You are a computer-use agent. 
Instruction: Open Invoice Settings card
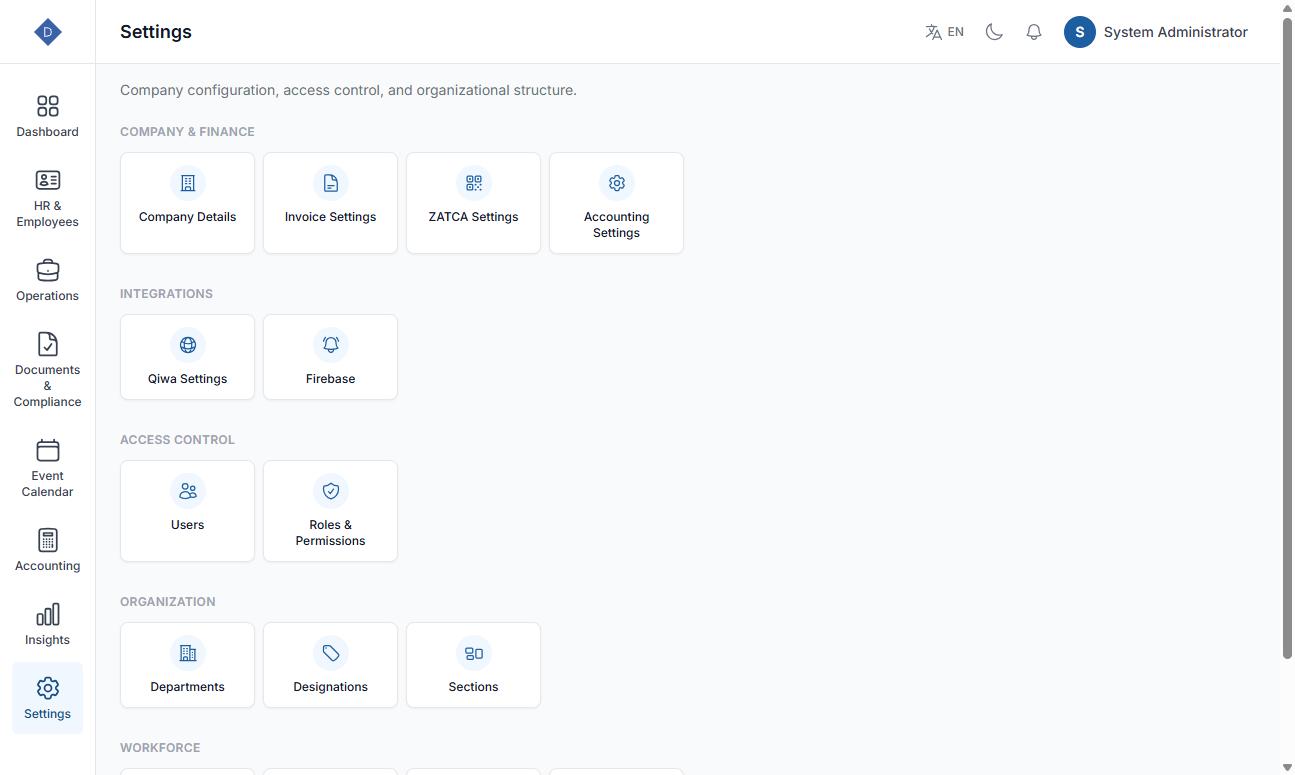tap(330, 203)
